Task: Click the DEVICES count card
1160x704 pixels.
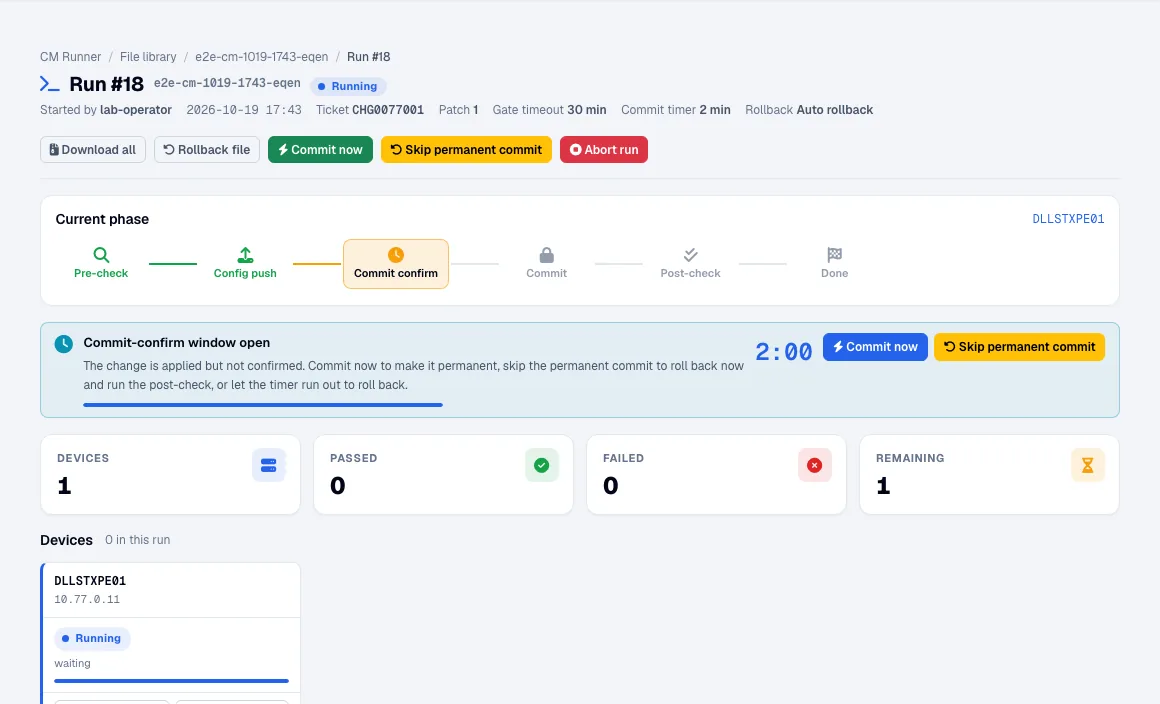Action: (170, 475)
